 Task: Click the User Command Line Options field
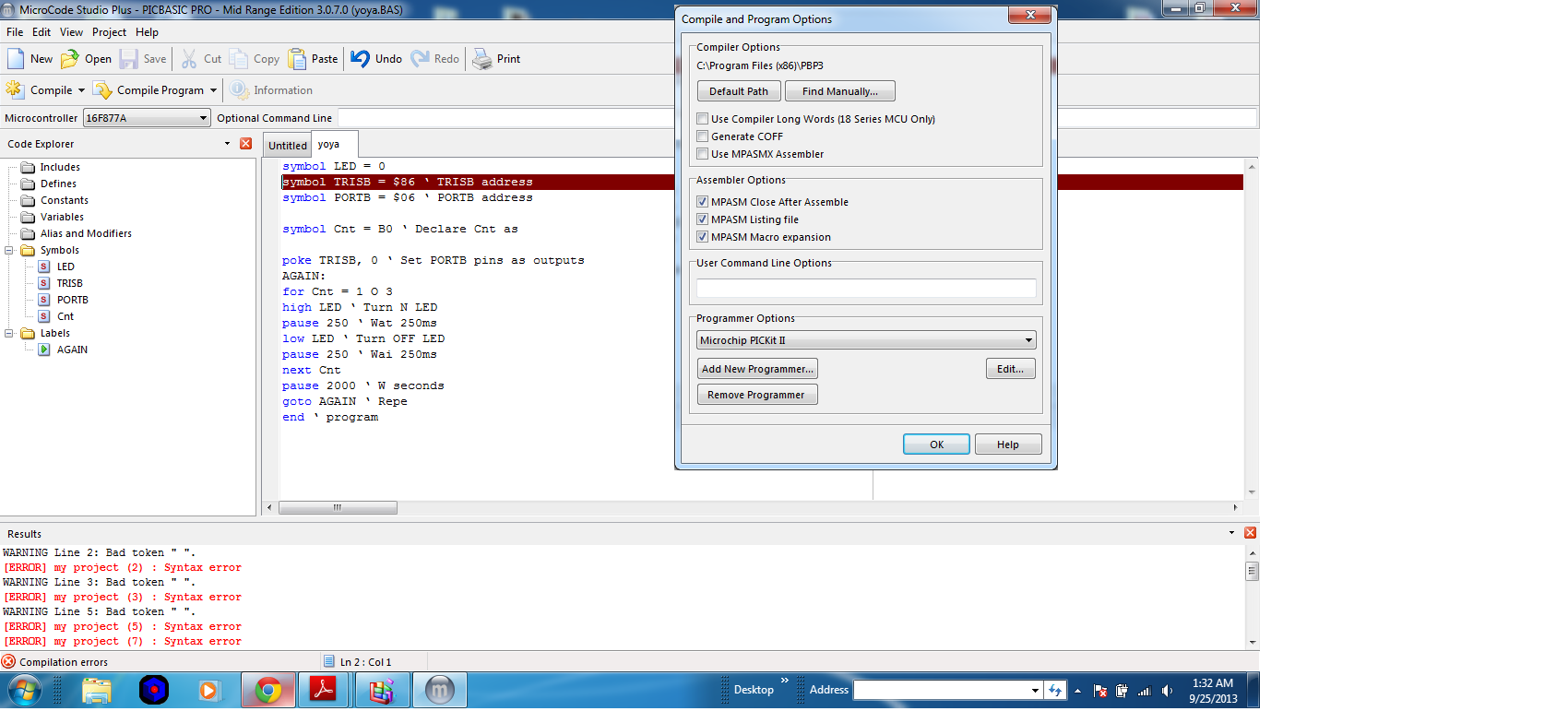(x=866, y=289)
